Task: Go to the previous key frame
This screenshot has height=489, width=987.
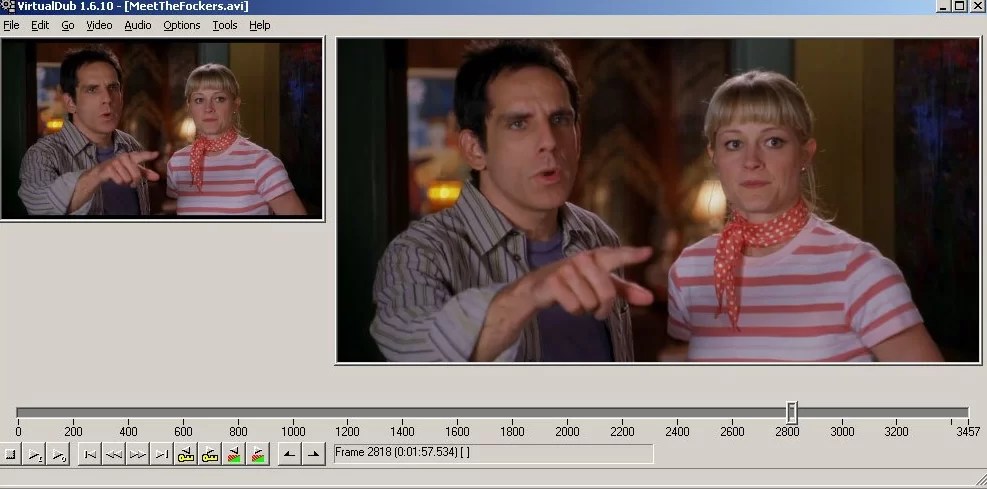Action: tap(186, 454)
